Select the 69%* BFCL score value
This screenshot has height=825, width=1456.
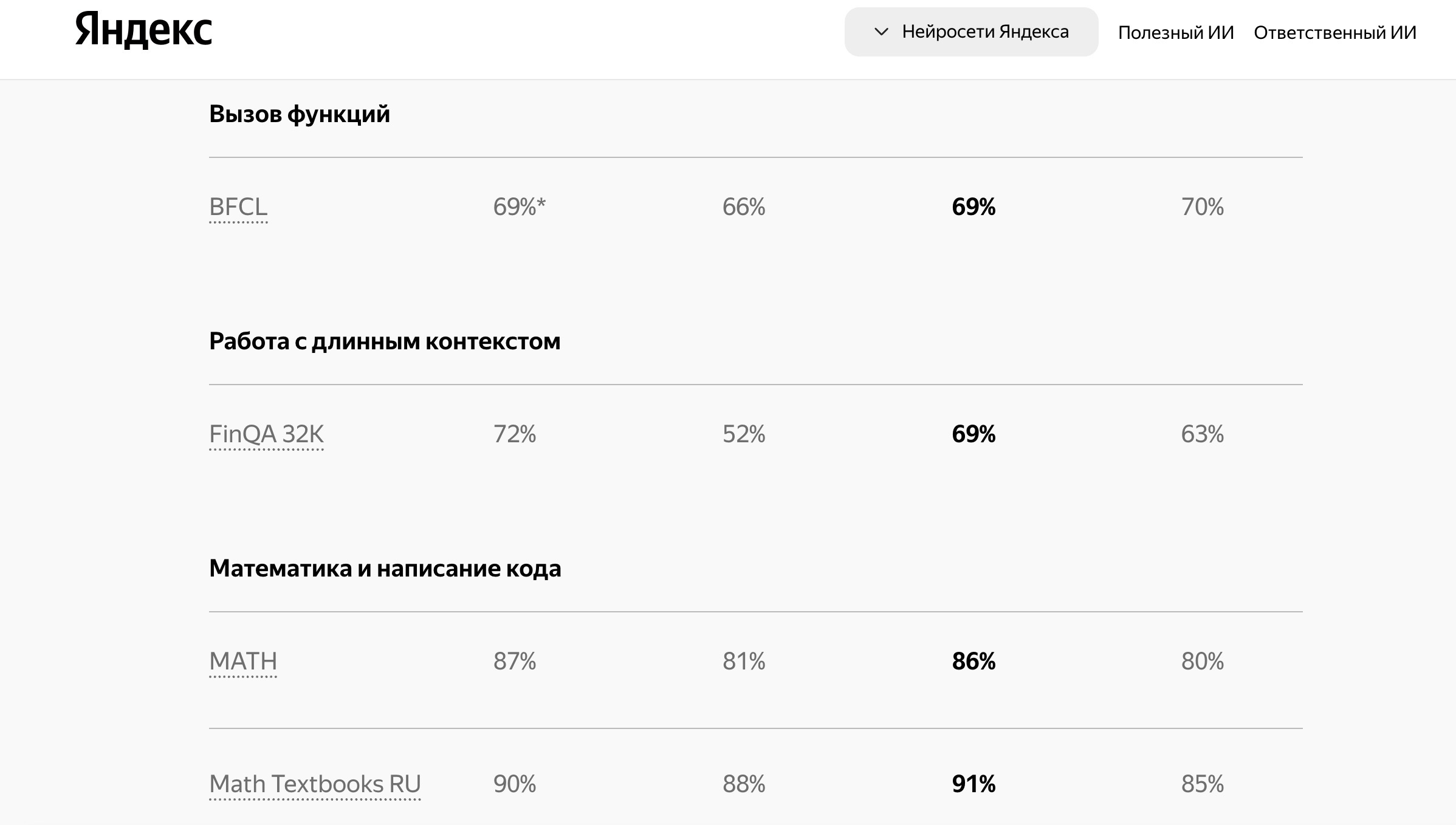(x=520, y=207)
